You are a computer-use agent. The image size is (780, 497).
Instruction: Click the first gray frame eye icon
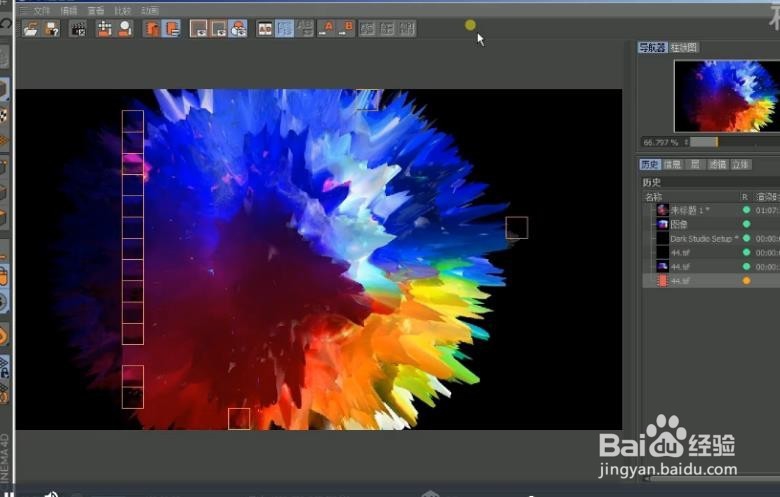[x=199, y=29]
